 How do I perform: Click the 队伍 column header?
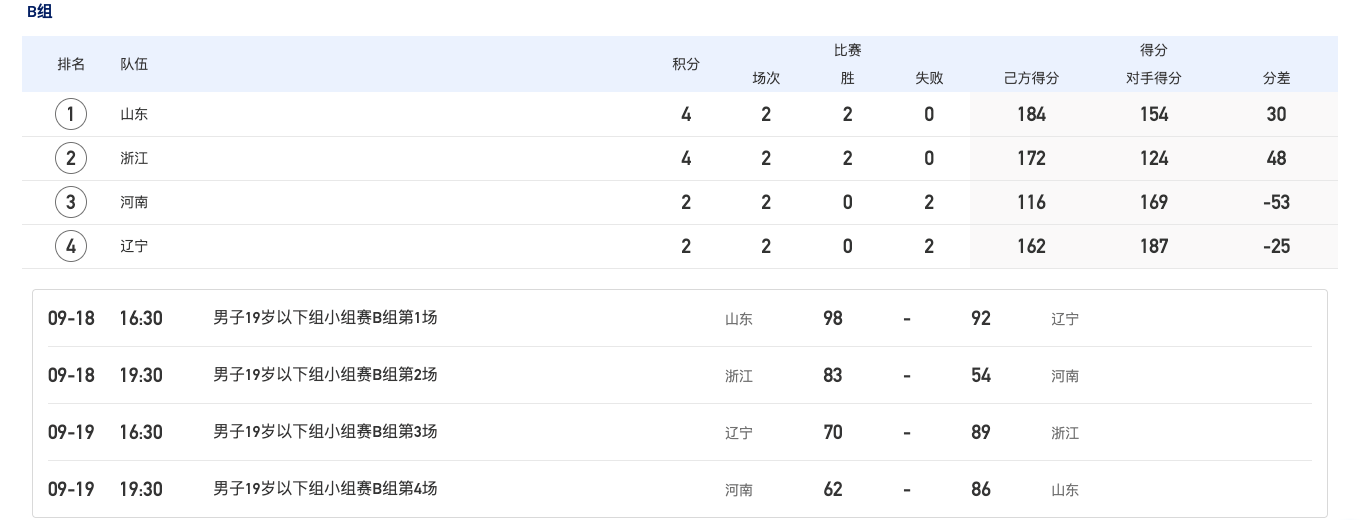click(134, 64)
